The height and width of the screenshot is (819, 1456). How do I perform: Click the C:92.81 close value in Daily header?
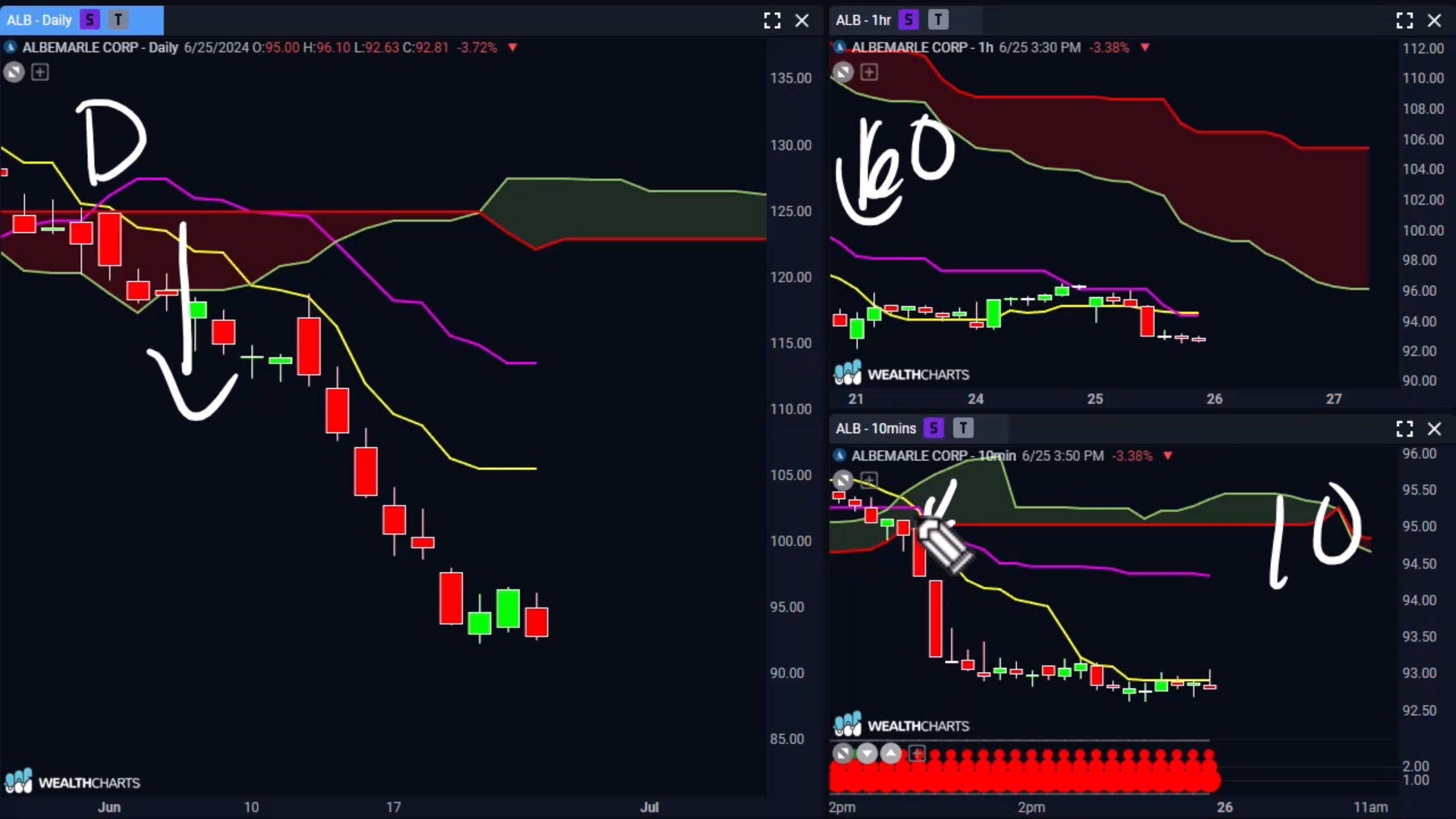coord(425,47)
